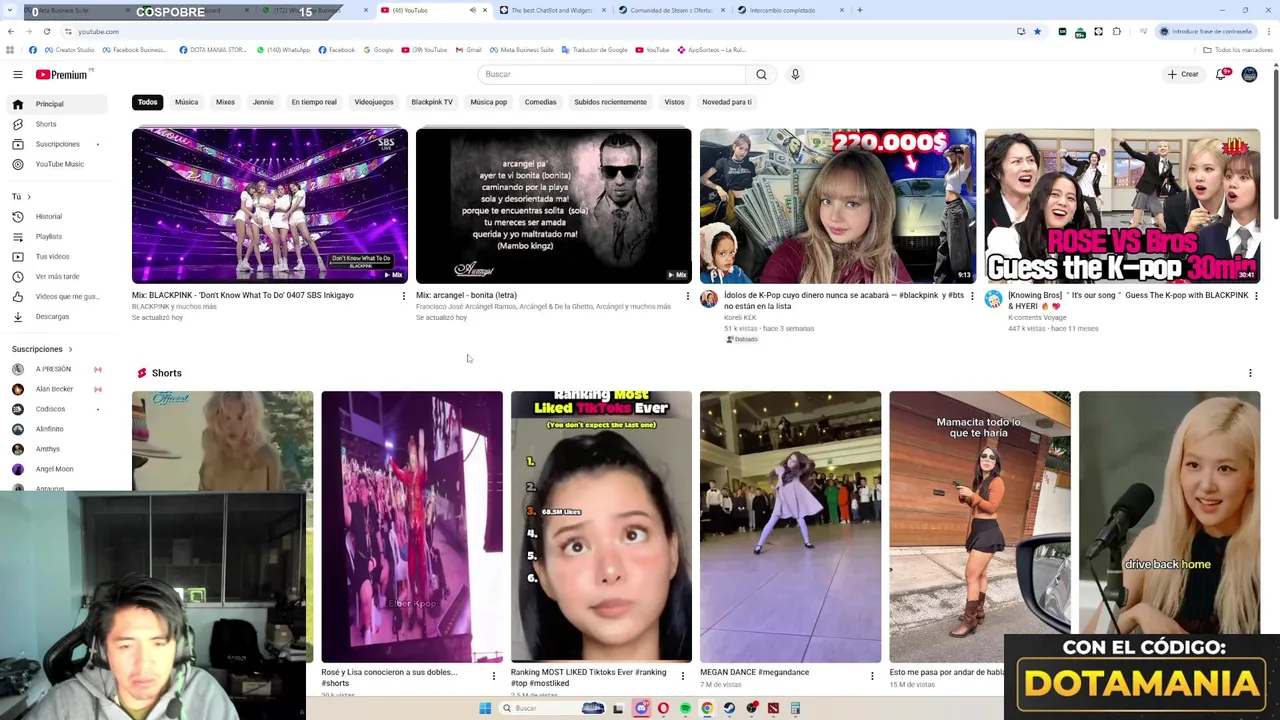Open options for Ranking MOST LIKED TikToks short
1280x720 pixels.
683,677
